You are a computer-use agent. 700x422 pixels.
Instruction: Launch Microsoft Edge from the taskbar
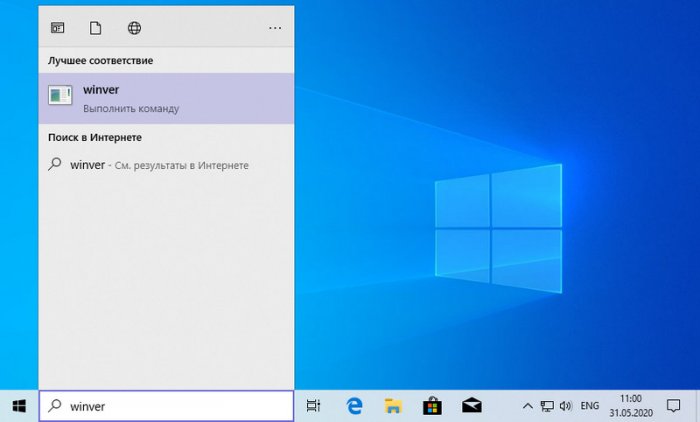click(354, 406)
